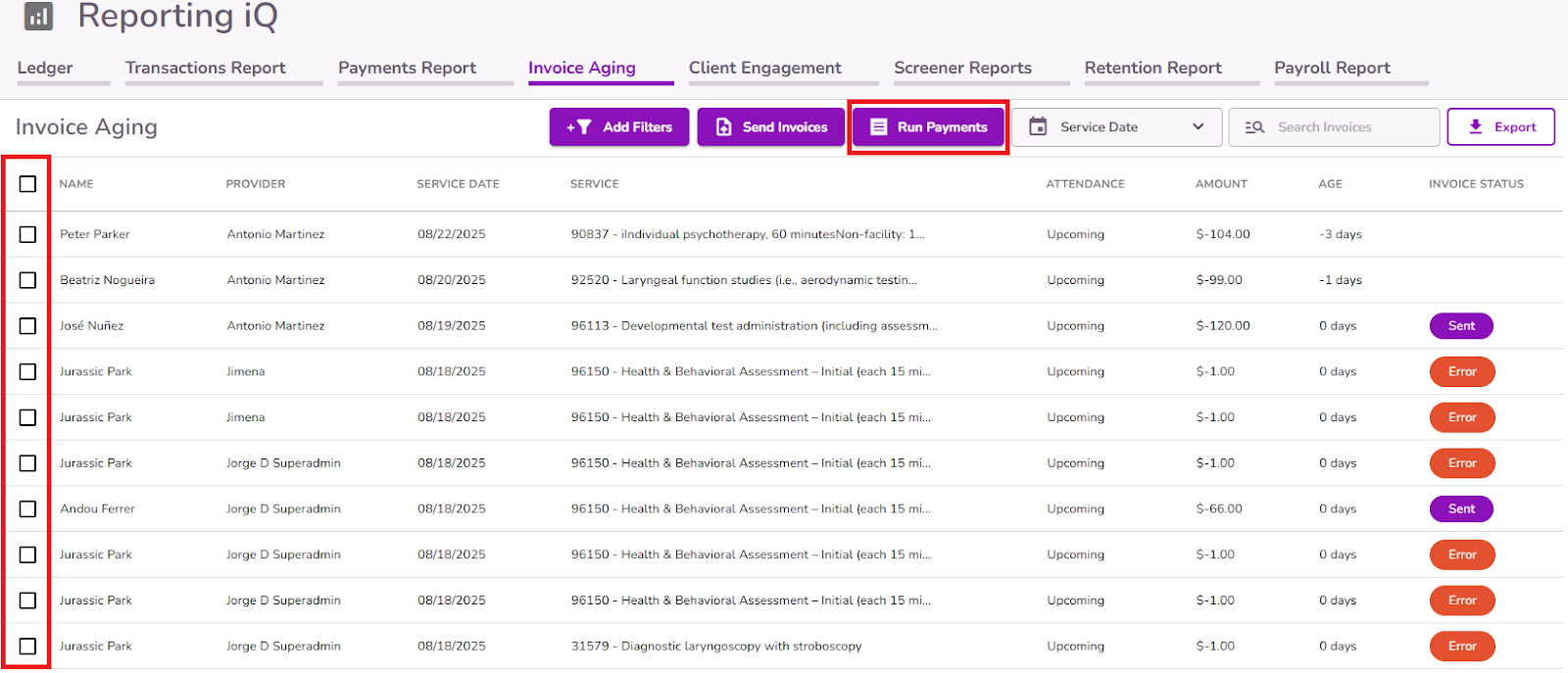Viewport: 1568px width, 673px height.
Task: Toggle the select-all checkbox in table header
Action: tap(27, 184)
